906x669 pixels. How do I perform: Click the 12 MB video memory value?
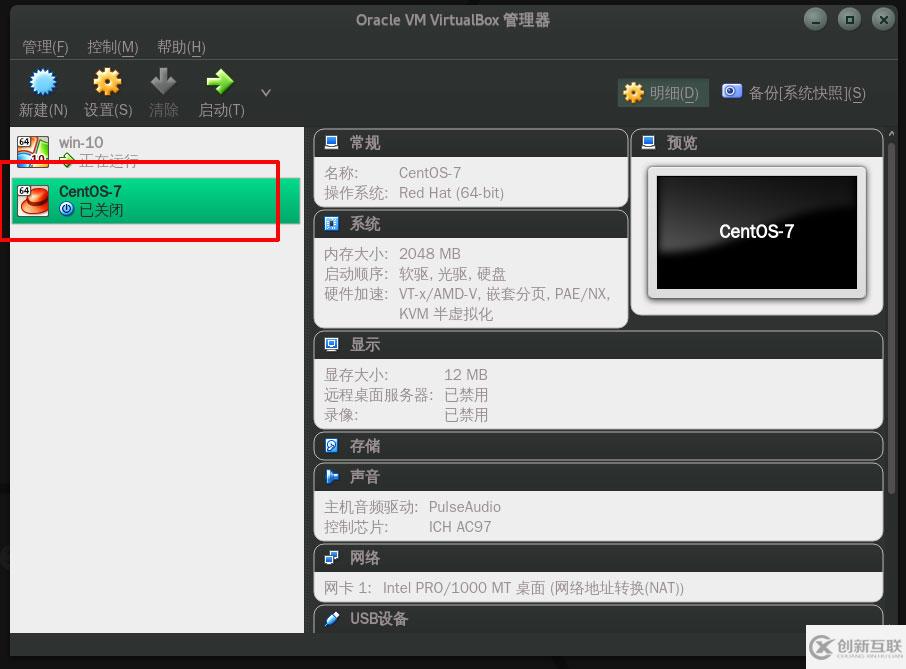click(466, 374)
